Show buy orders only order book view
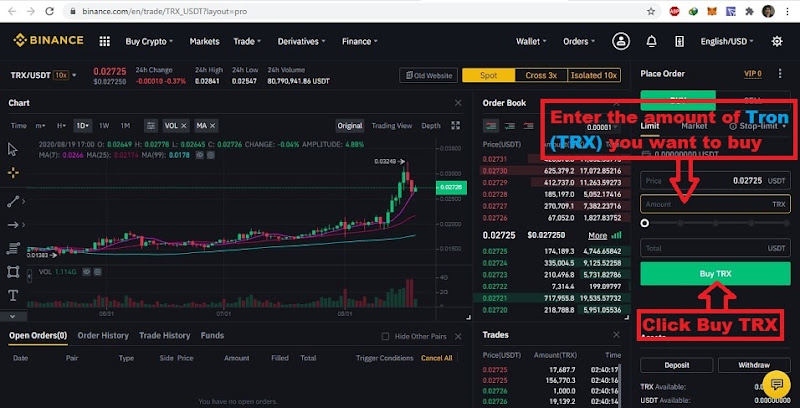Viewport: 800px width, 408px height. point(510,125)
